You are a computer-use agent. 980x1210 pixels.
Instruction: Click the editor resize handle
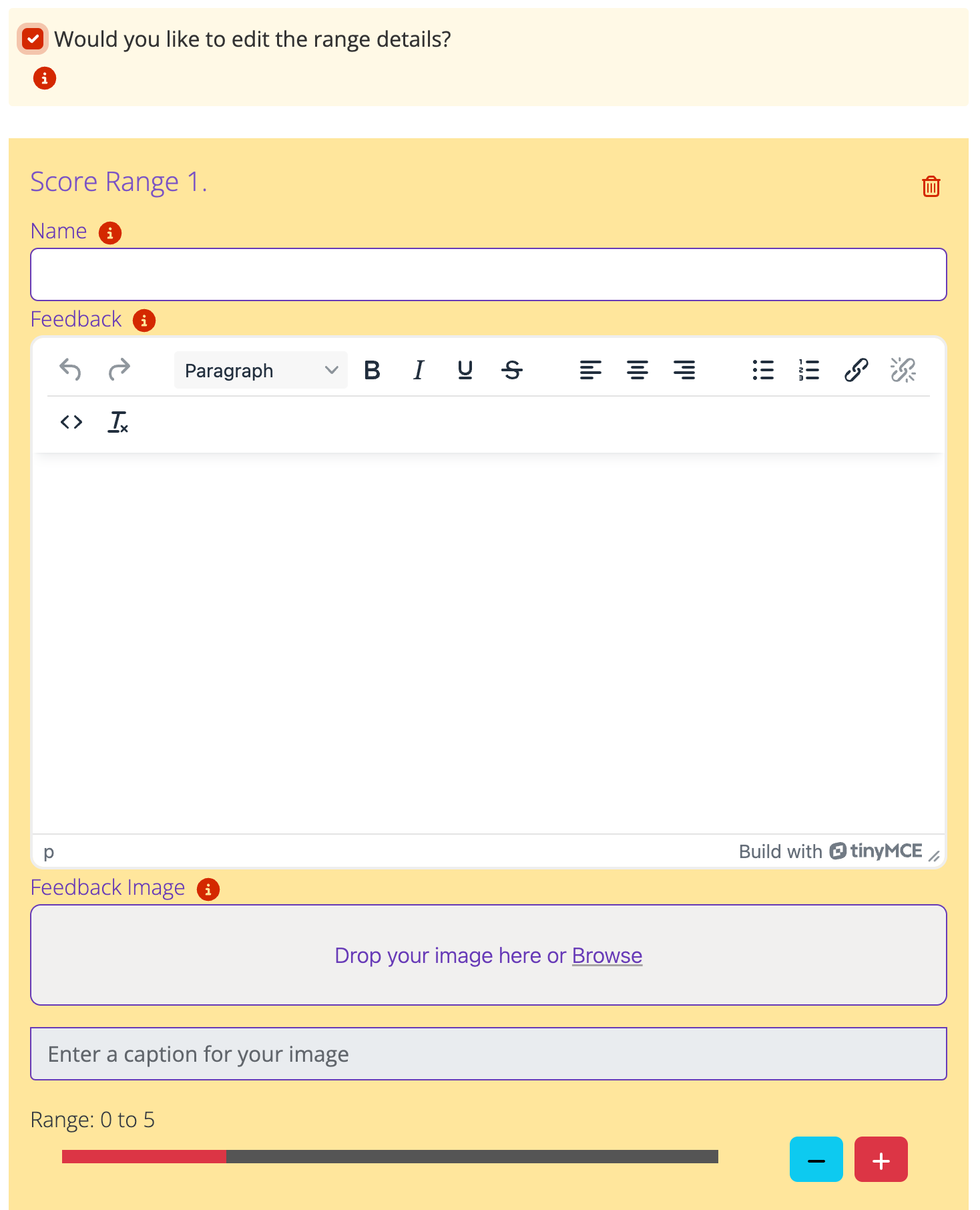[934, 855]
